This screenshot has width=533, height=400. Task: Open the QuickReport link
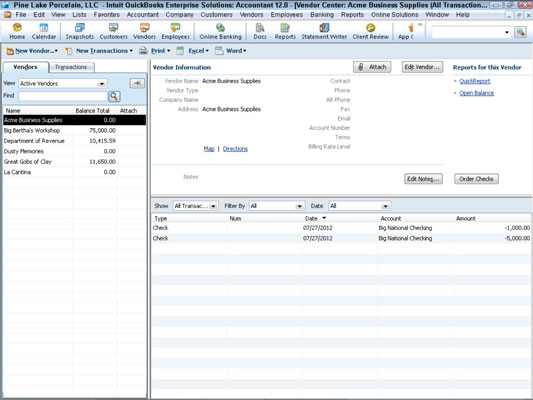coord(475,81)
